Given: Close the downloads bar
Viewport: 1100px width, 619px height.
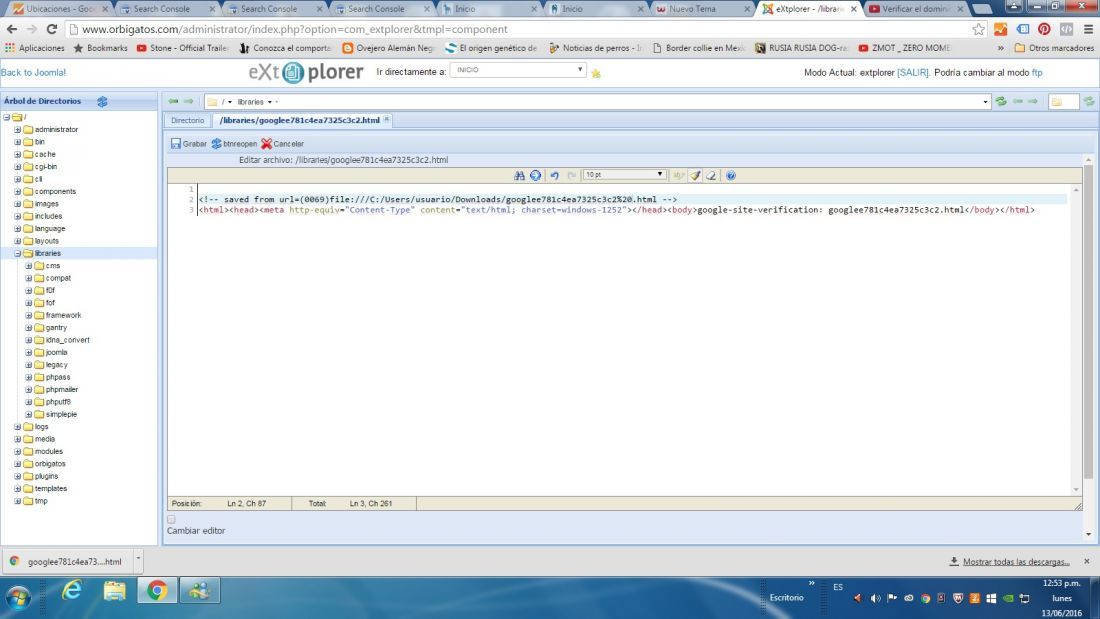Looking at the screenshot, I should [1087, 561].
